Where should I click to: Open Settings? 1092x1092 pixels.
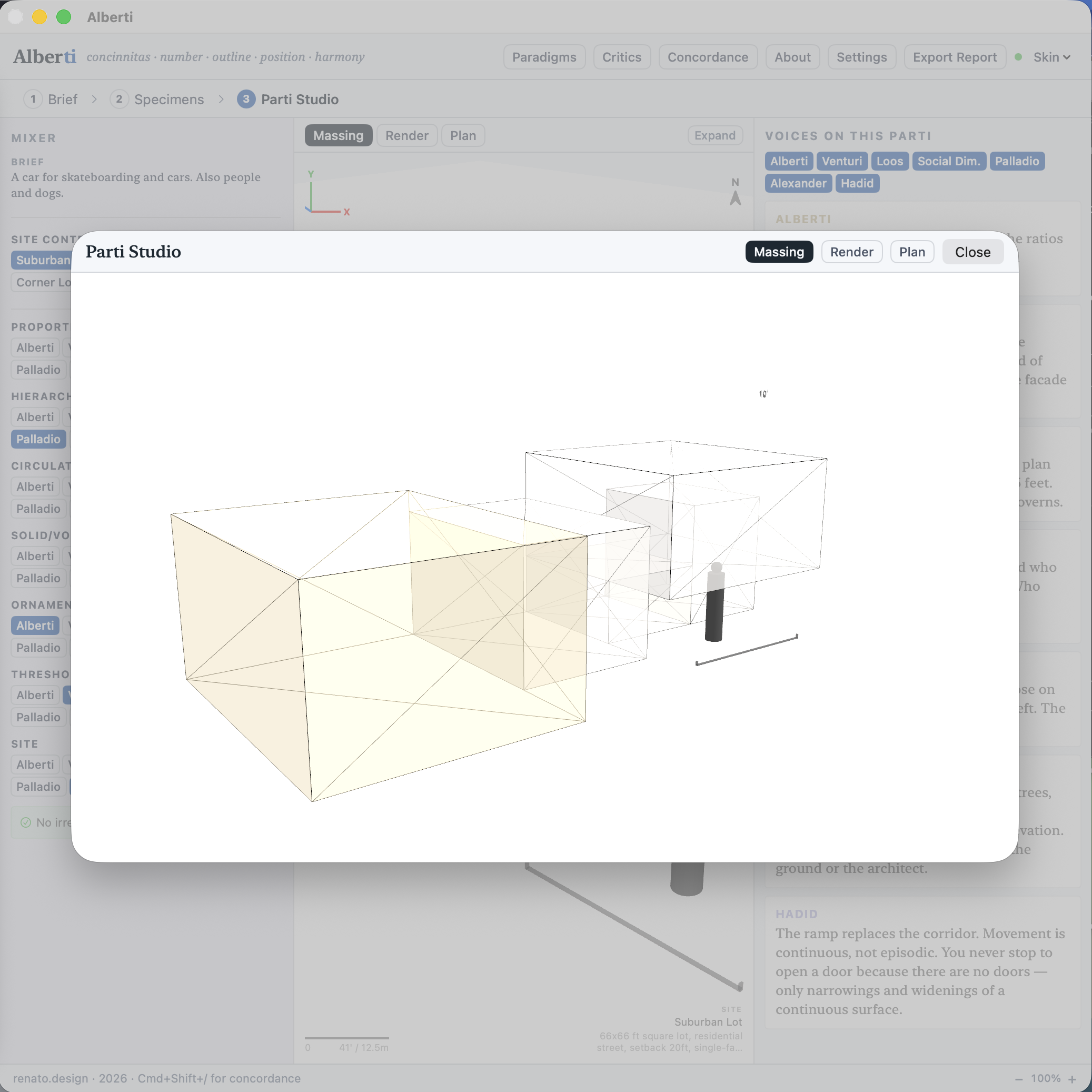tap(861, 57)
